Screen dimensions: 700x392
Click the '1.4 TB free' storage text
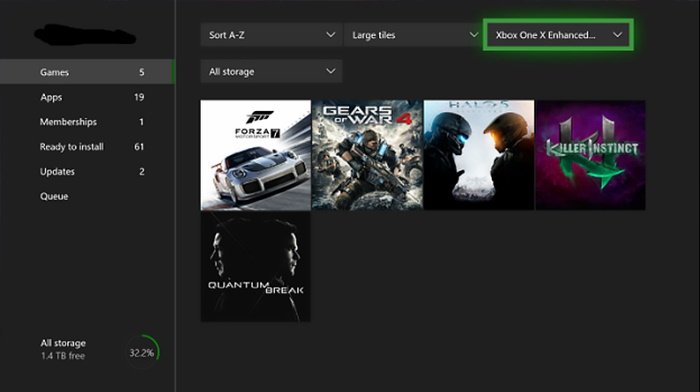(x=63, y=356)
